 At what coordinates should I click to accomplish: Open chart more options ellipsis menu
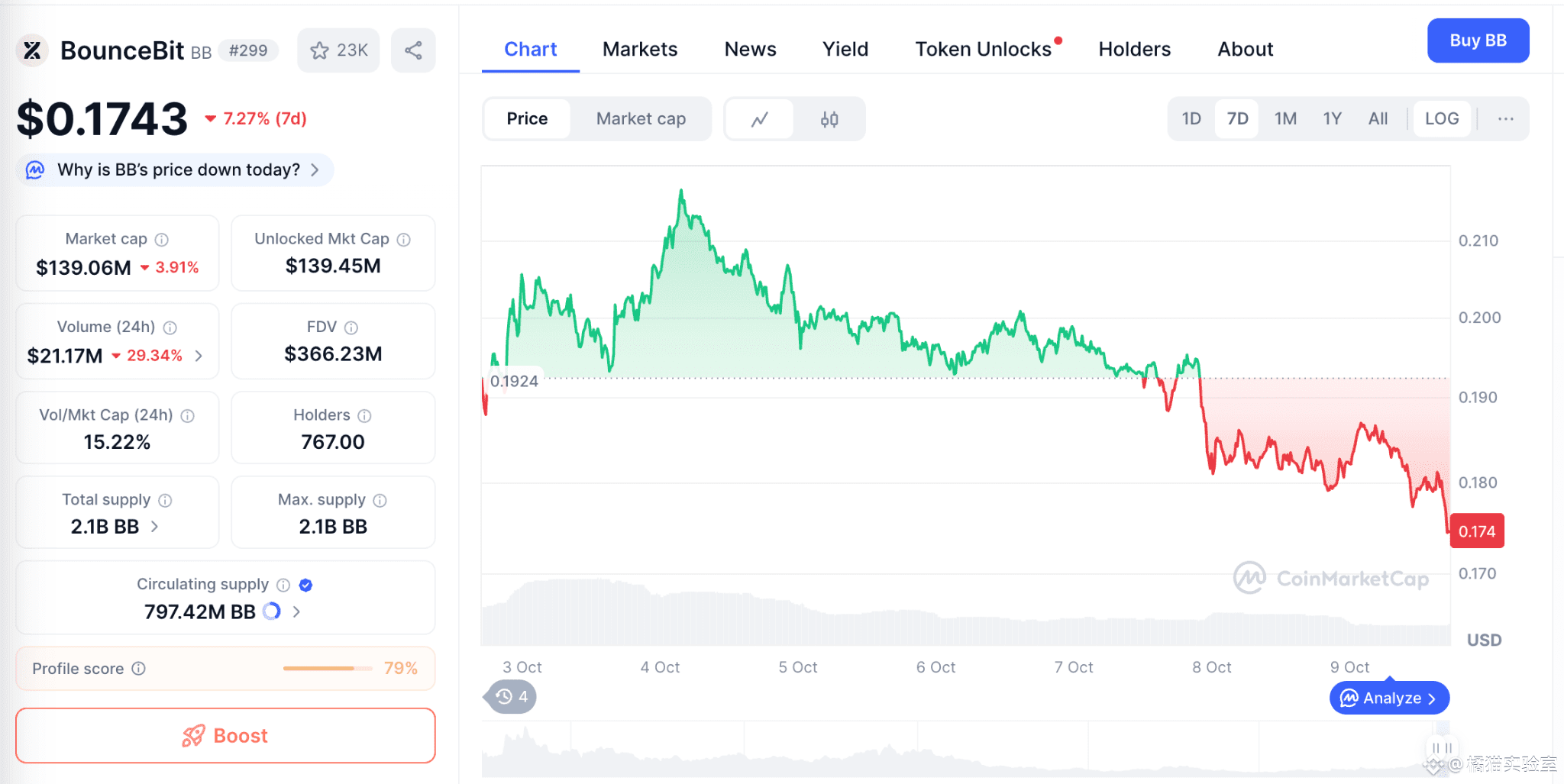point(1505,119)
